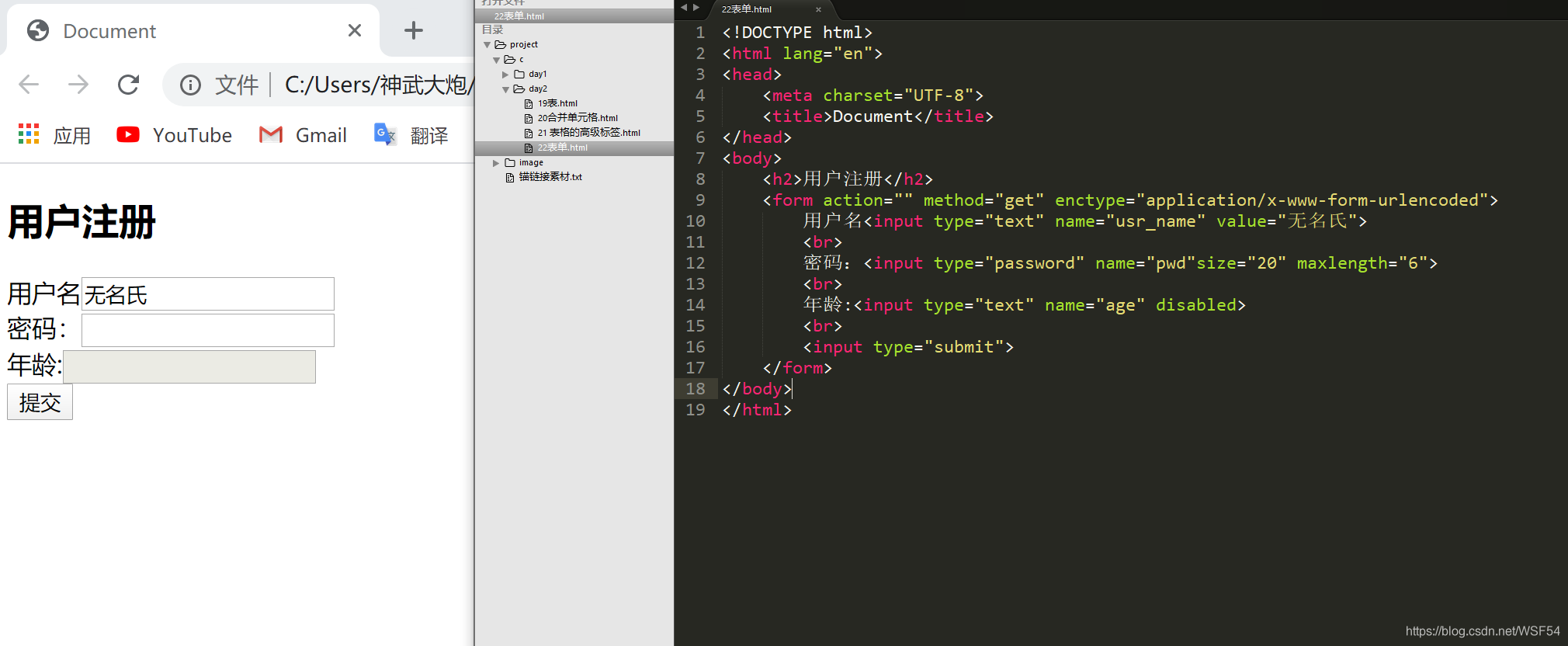The width and height of the screenshot is (1568, 646).
Task: Click the 用户名 text input field
Action: [208, 294]
